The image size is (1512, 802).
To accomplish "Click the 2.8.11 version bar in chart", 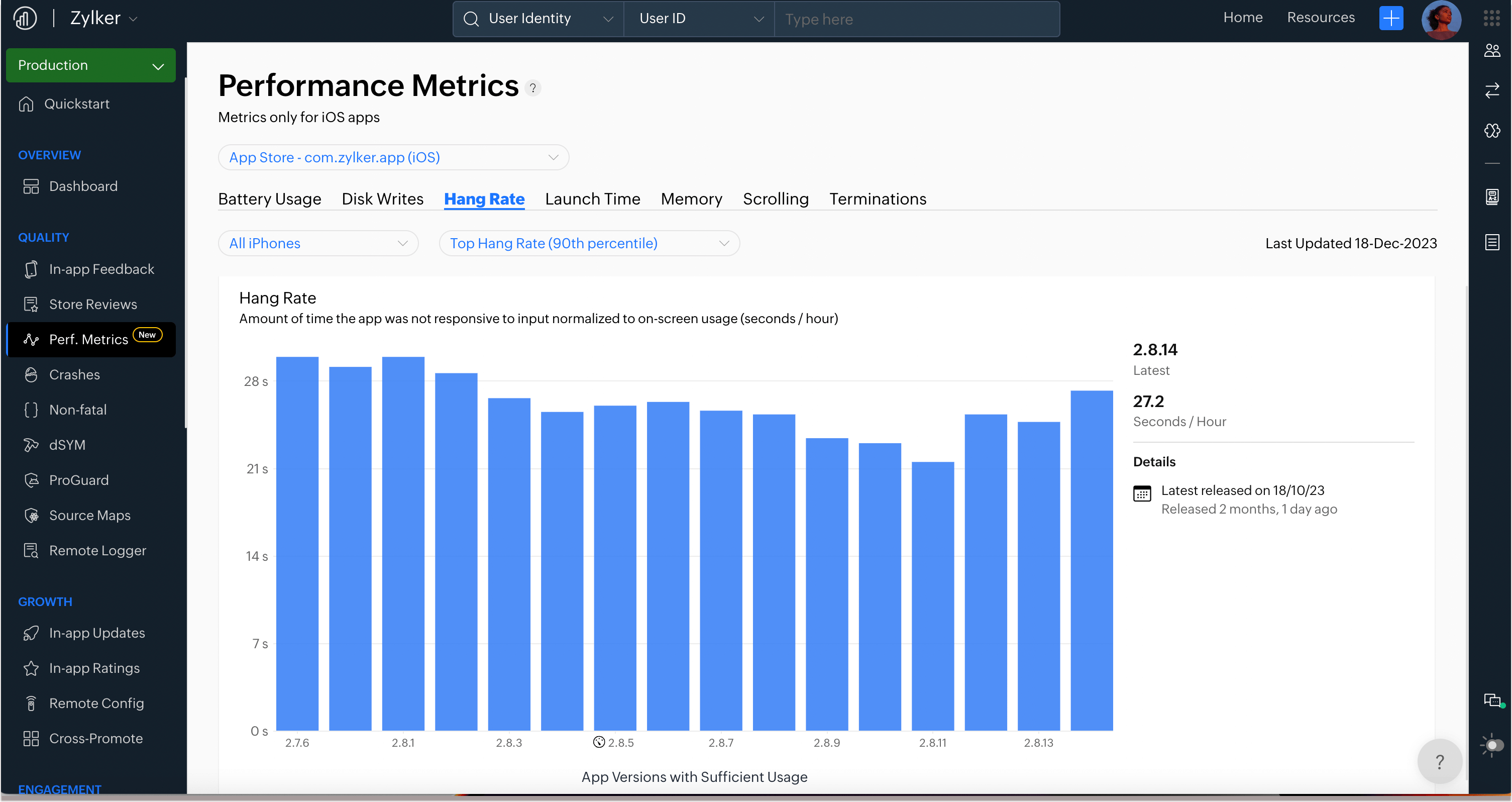I will coord(932,596).
